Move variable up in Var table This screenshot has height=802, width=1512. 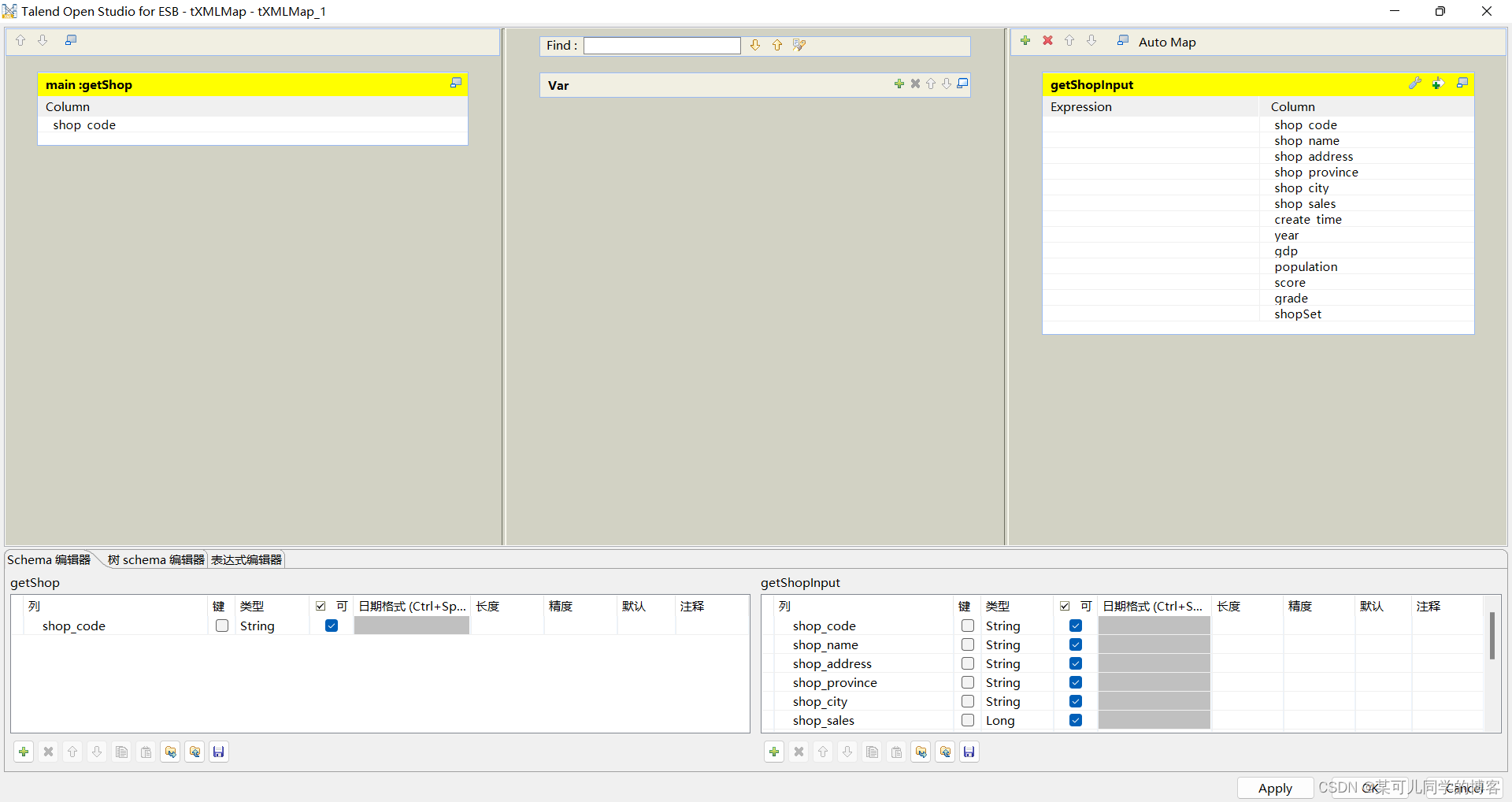click(931, 84)
